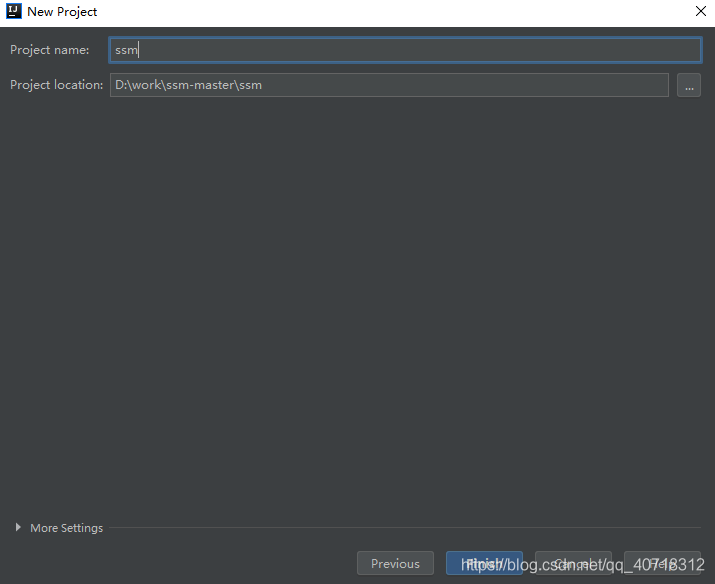Screen dimensions: 715x584
Task: Click the Project name input field
Action: 405,50
